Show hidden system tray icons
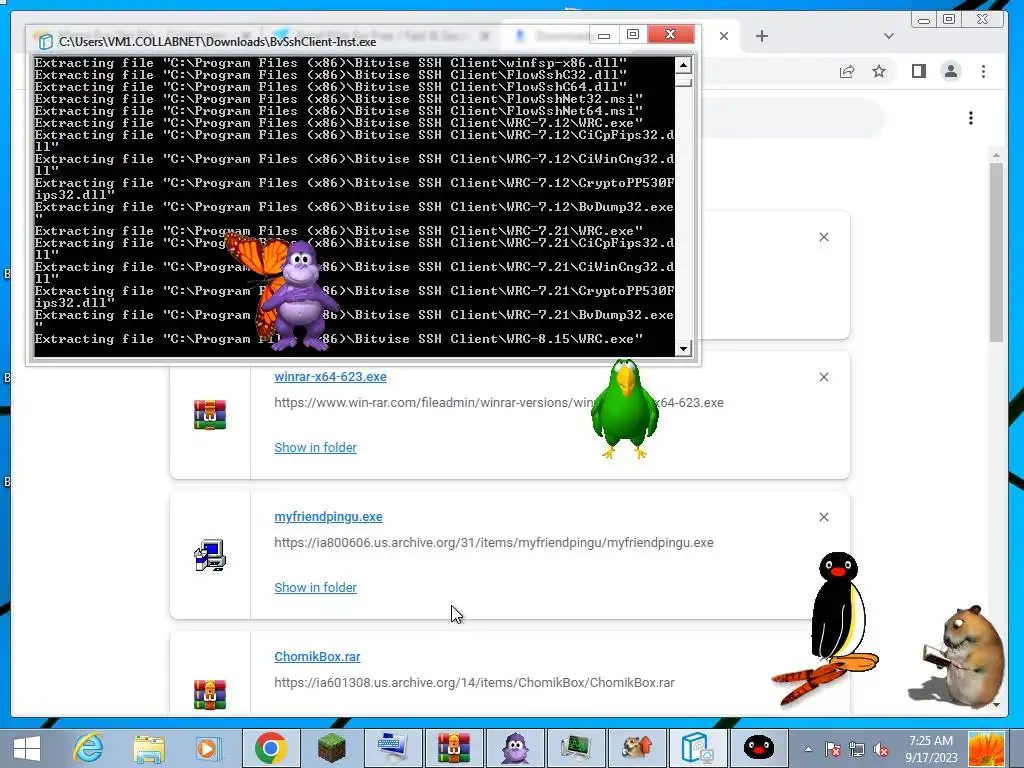The image size is (1024, 768). [x=808, y=749]
